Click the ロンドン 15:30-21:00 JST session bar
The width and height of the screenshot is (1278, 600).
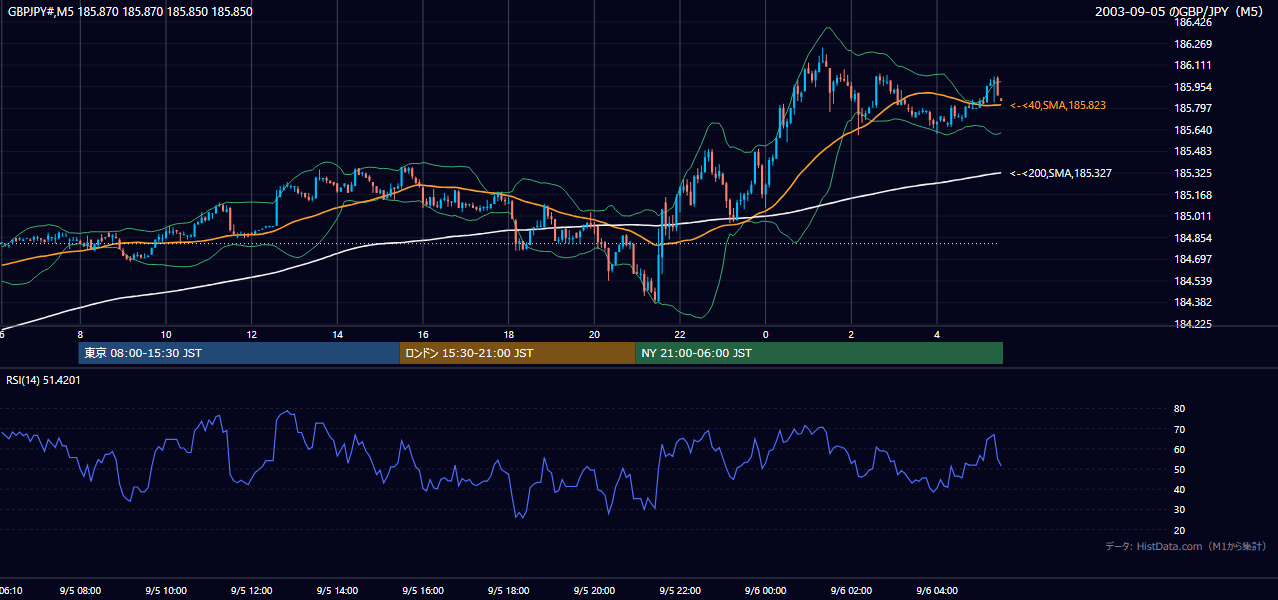517,353
